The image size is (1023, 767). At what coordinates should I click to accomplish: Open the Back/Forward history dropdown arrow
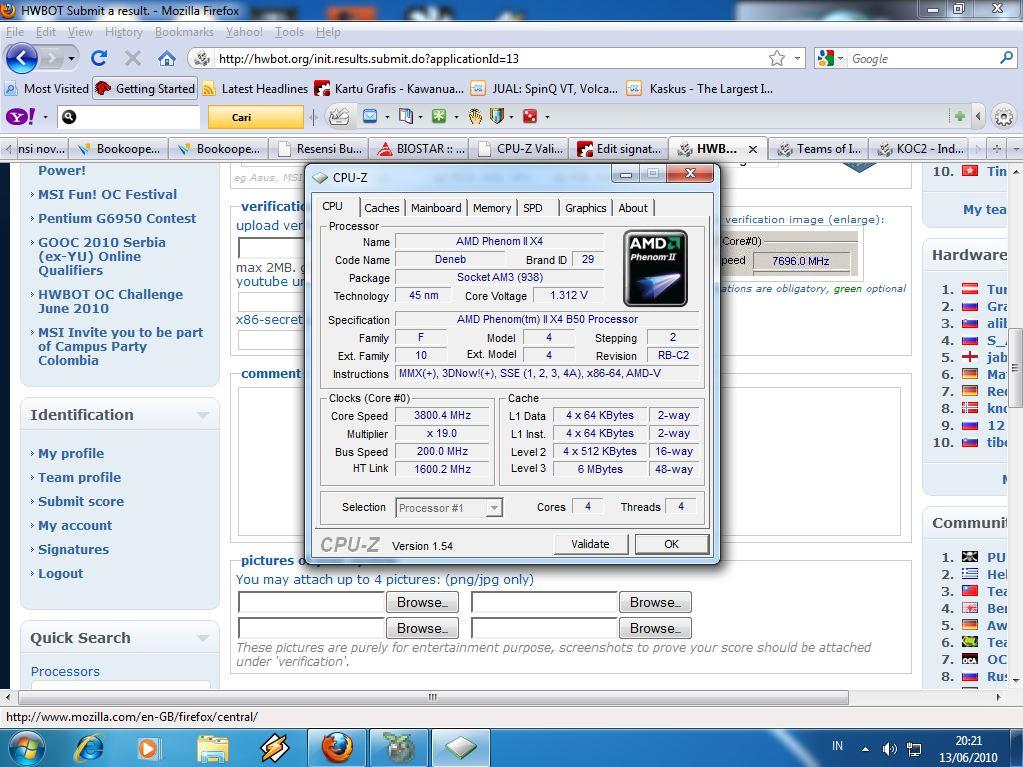pyautogui.click(x=71, y=59)
